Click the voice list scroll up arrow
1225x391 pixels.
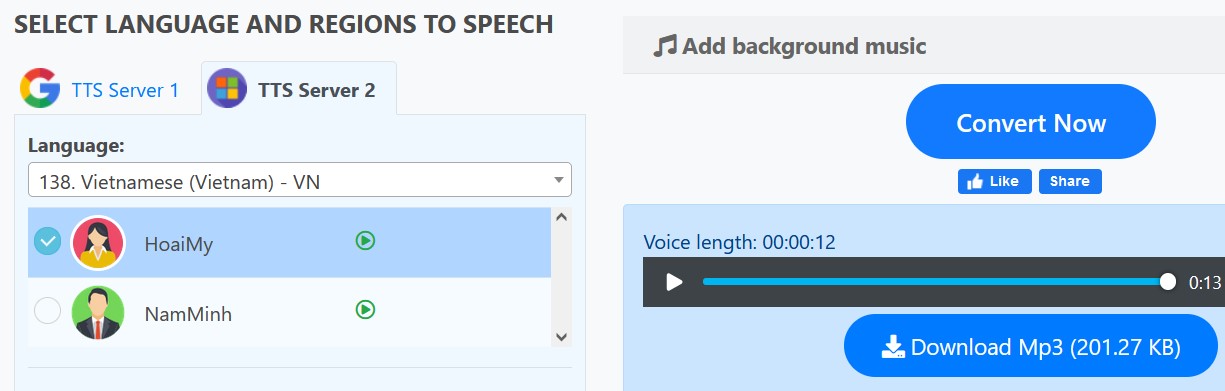pyautogui.click(x=560, y=216)
